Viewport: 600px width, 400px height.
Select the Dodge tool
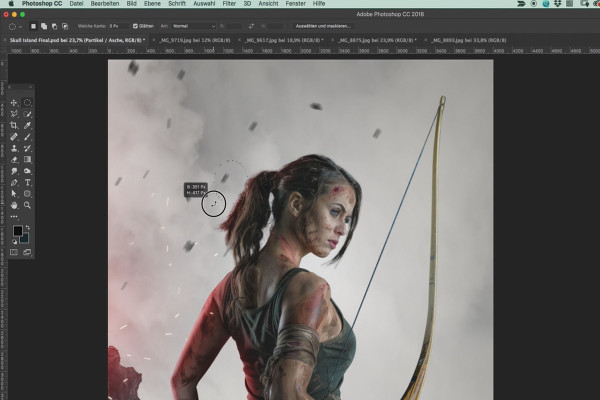click(x=27, y=171)
